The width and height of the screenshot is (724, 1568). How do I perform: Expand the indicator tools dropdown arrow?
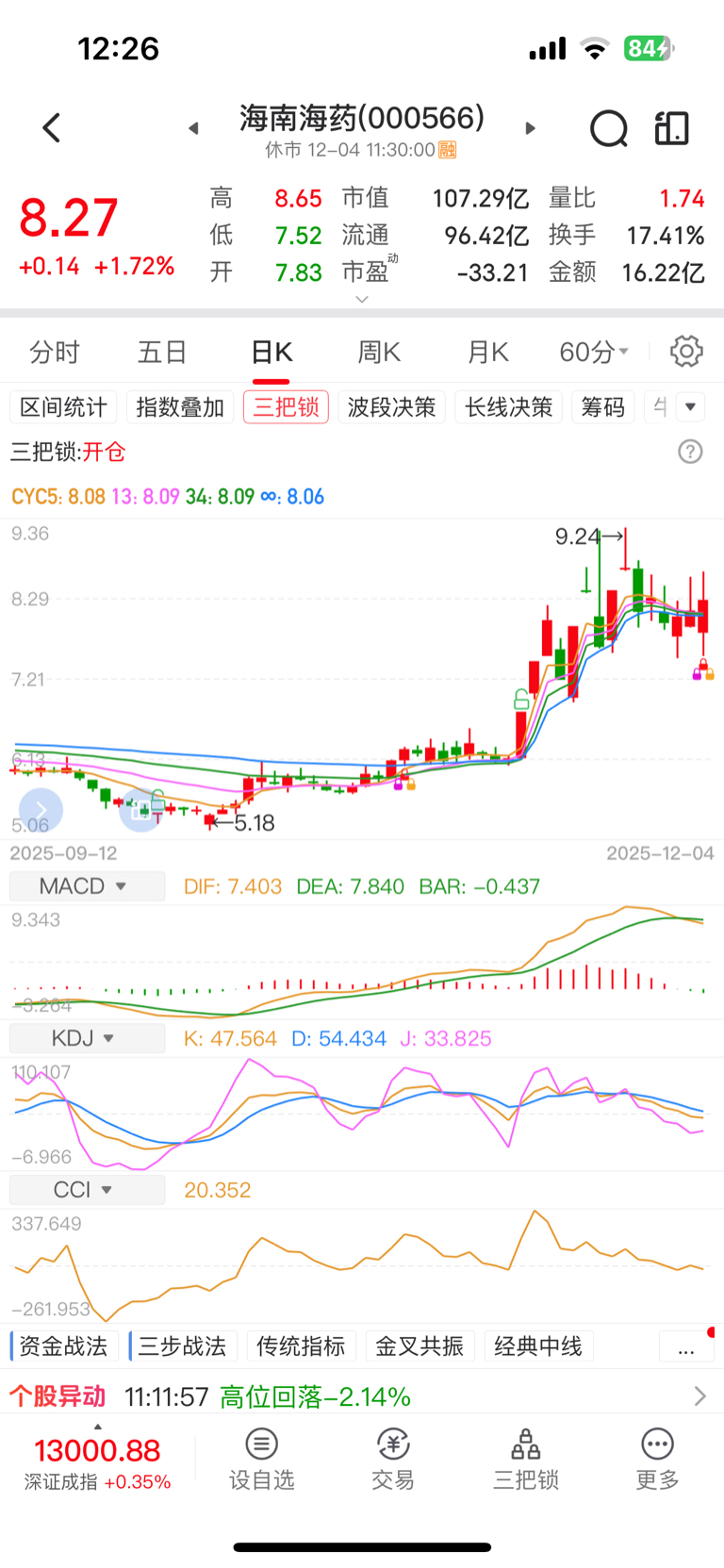(x=691, y=407)
